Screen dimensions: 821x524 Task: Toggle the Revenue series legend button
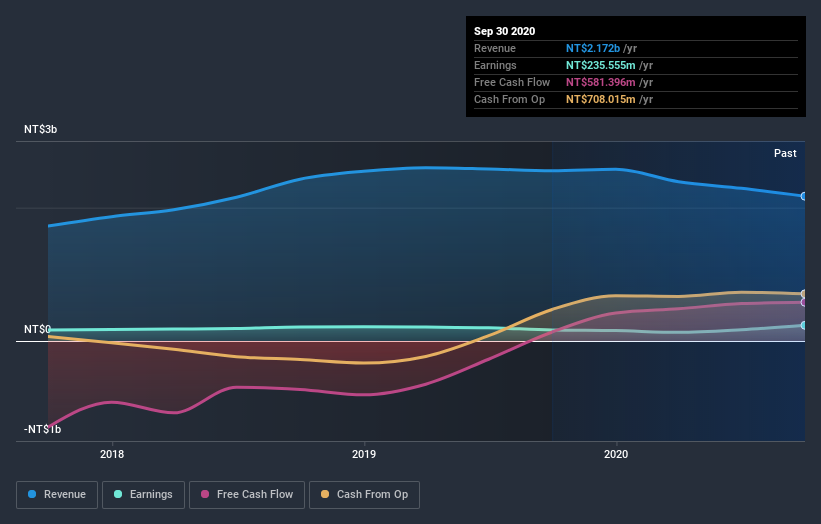tap(57, 495)
